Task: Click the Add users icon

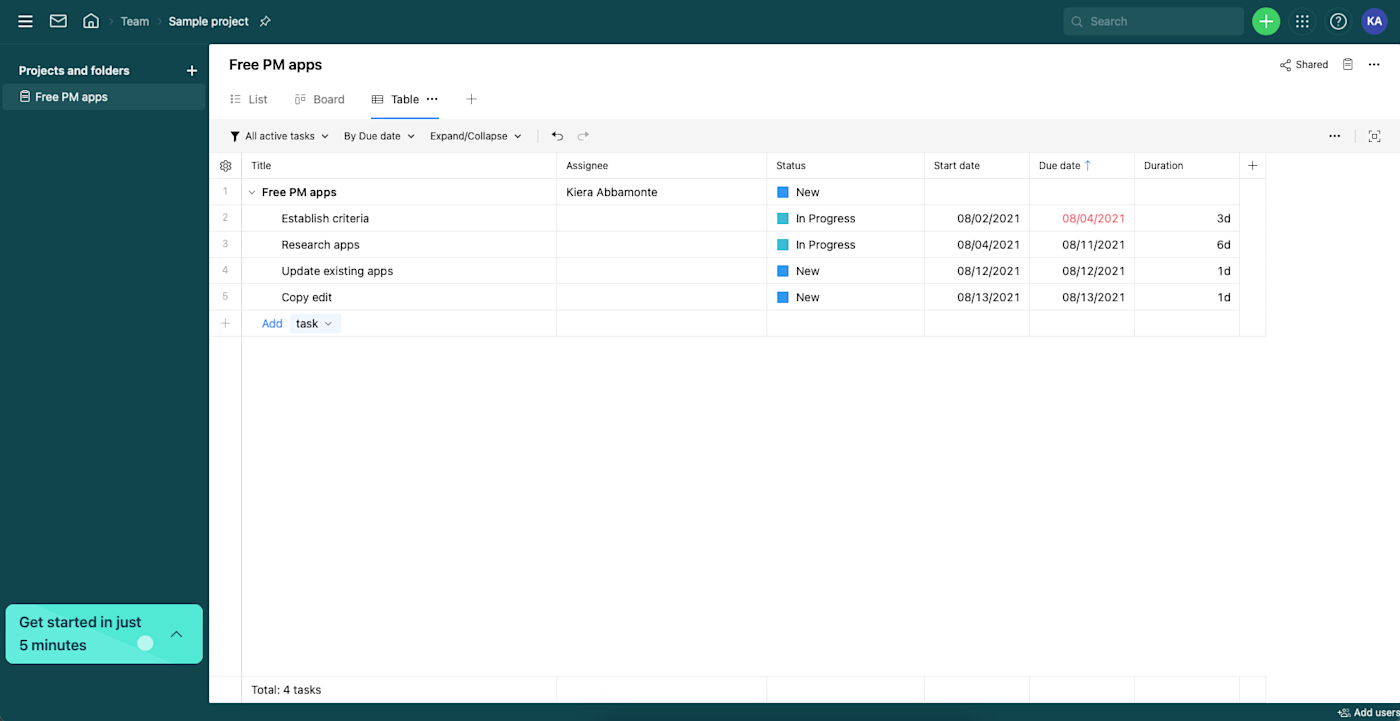Action: click(x=1344, y=713)
